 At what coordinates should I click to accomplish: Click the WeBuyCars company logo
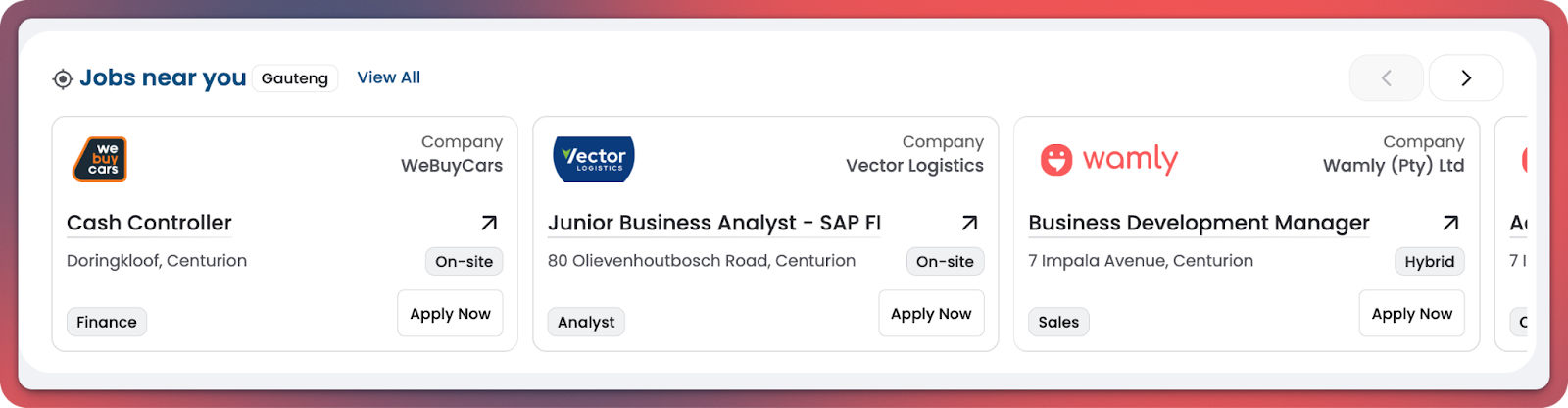click(100, 159)
